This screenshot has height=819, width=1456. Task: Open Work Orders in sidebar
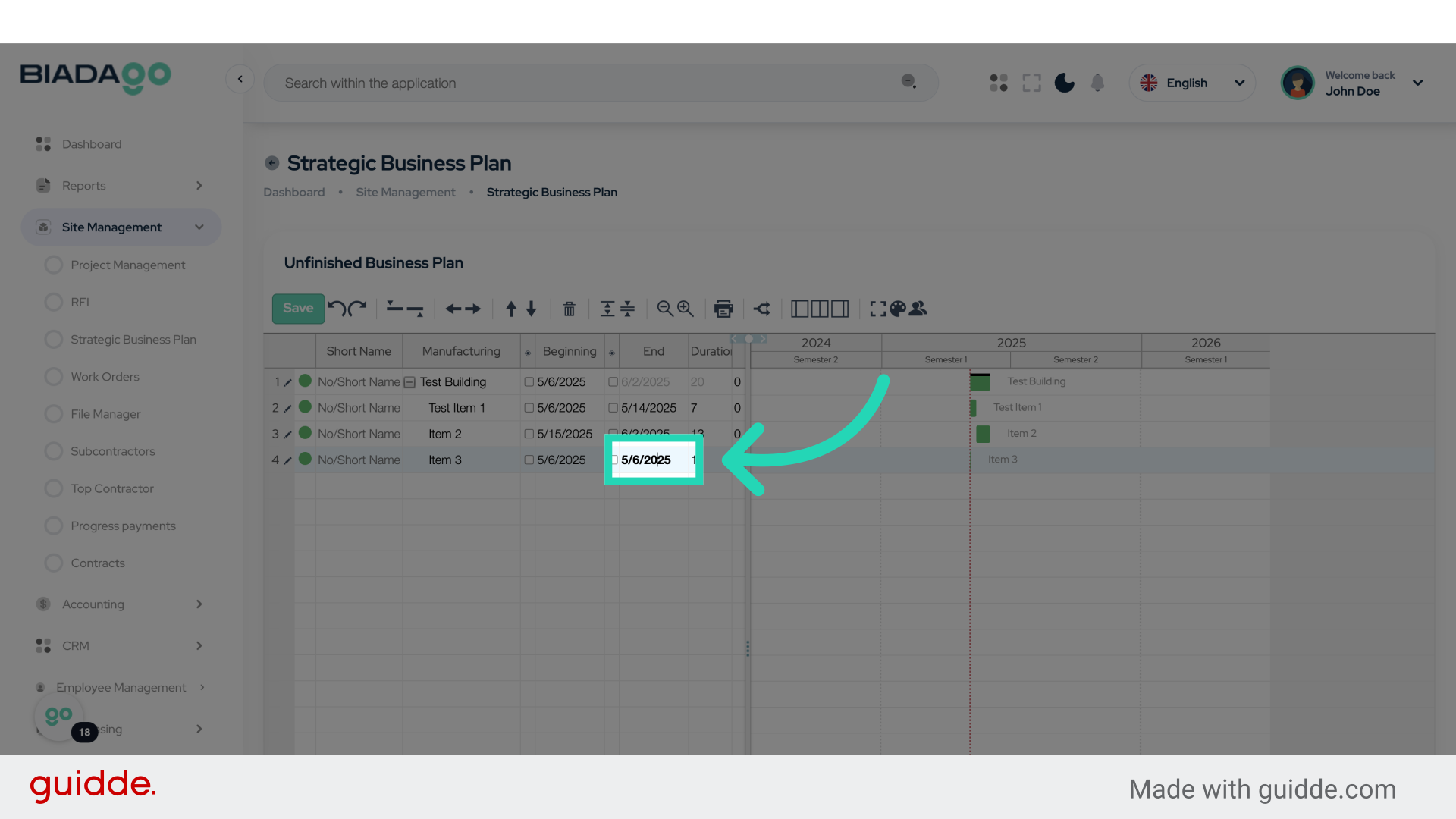105,377
